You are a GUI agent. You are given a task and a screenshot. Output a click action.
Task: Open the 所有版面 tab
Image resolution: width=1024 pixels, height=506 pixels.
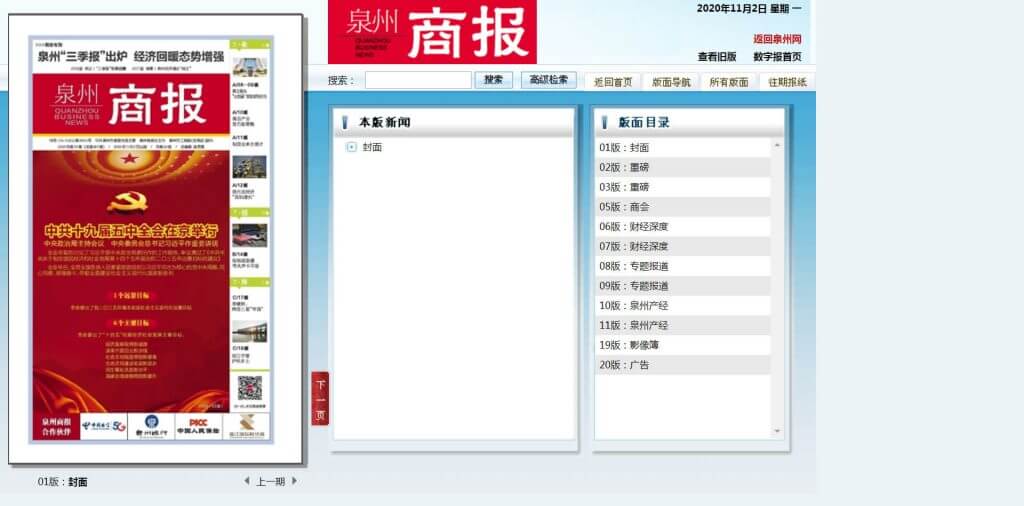click(x=729, y=82)
